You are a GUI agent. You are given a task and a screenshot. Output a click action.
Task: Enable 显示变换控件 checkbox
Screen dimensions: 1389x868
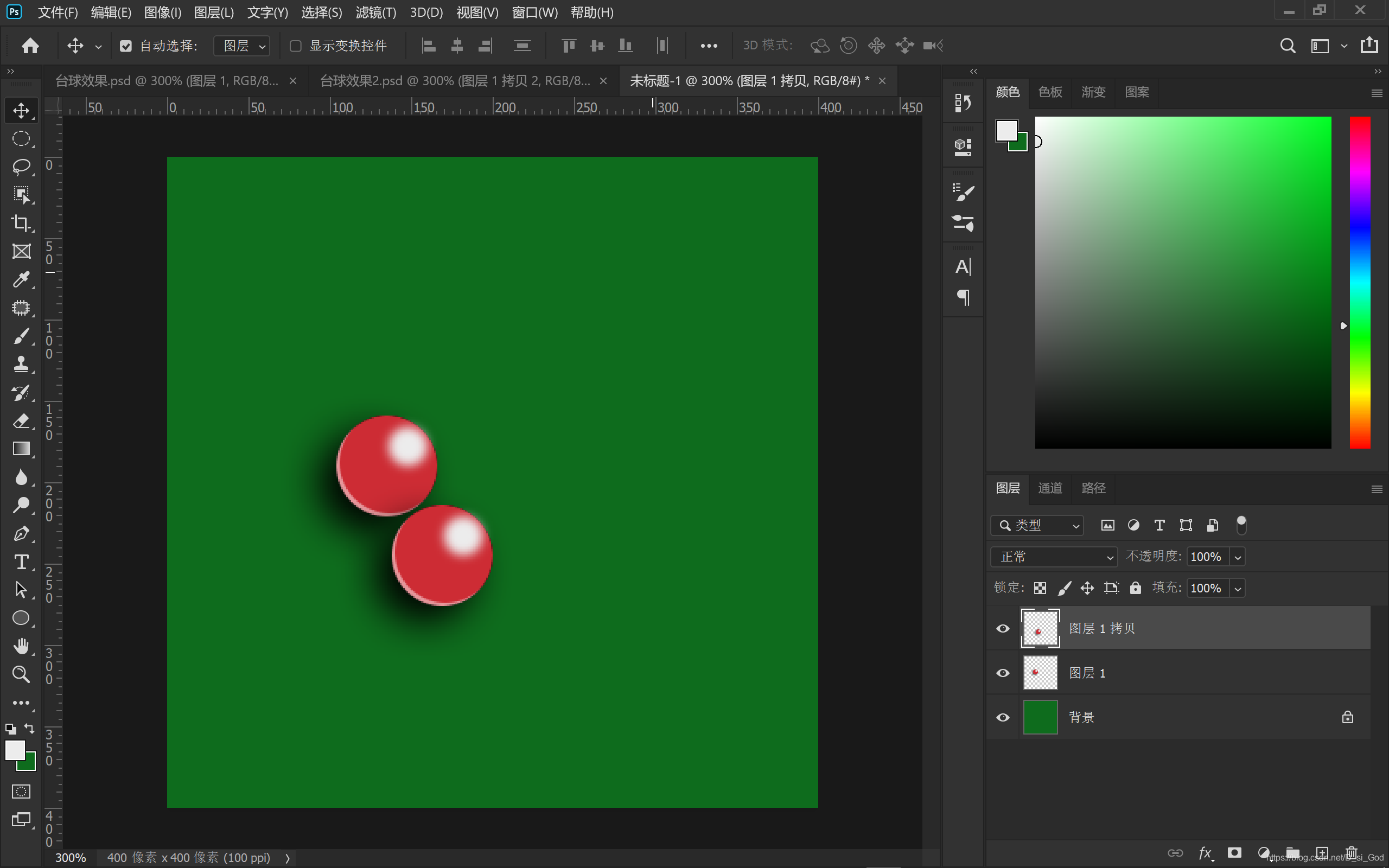[x=296, y=46]
